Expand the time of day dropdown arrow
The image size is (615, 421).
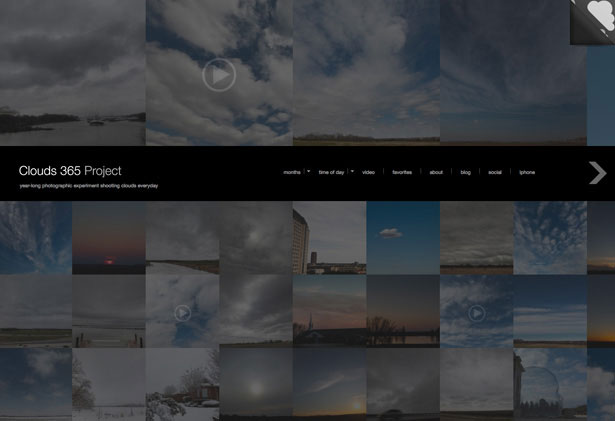[352, 171]
